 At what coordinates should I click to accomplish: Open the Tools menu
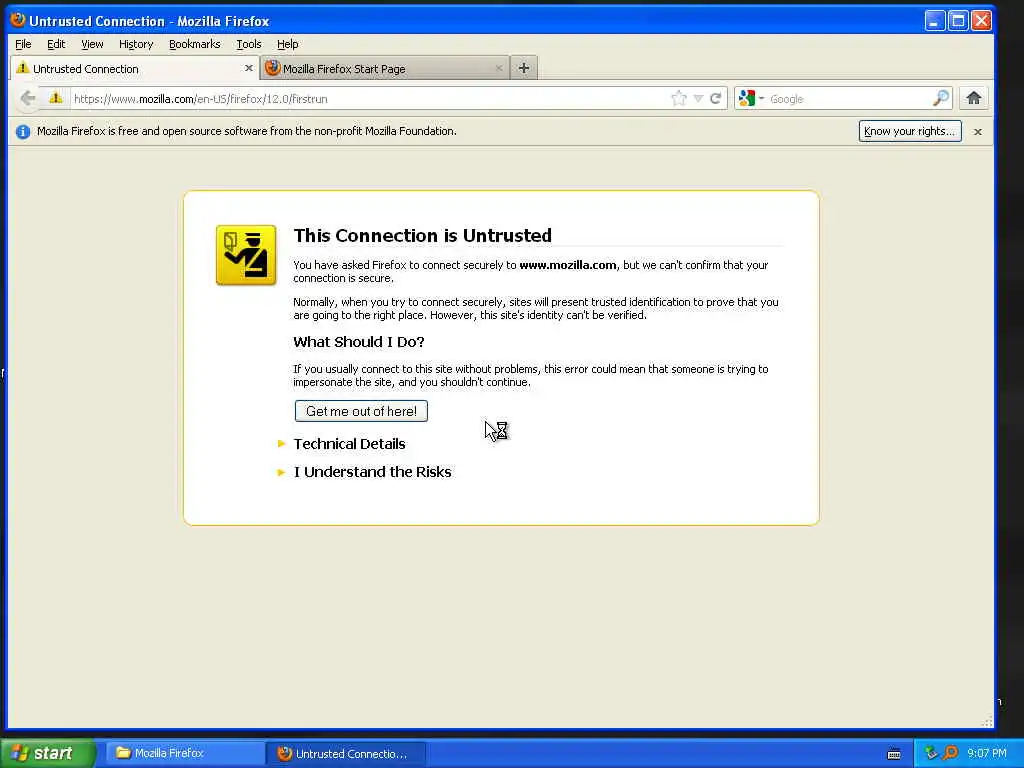[x=249, y=44]
